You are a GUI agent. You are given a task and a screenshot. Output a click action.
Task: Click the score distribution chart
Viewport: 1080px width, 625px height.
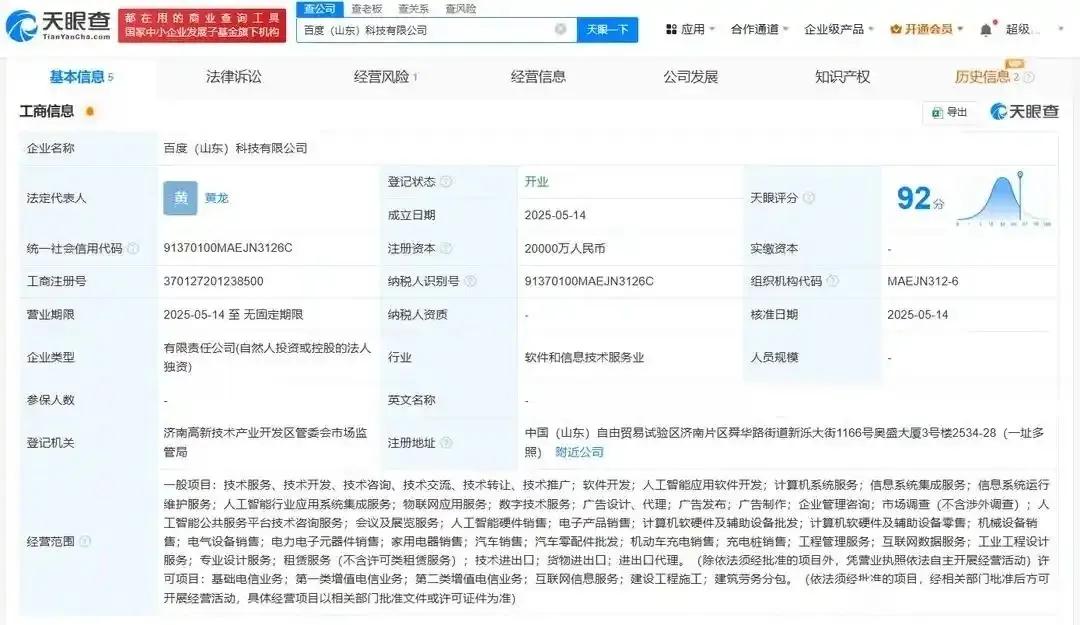point(1004,199)
